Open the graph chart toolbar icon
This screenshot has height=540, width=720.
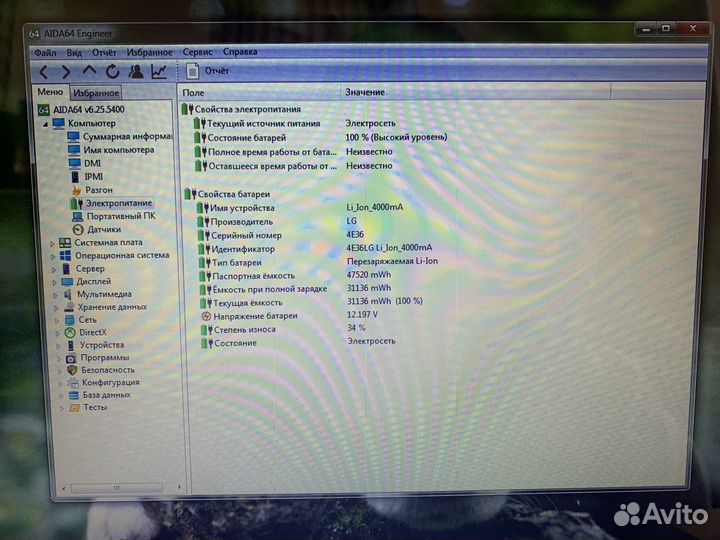pyautogui.click(x=159, y=72)
